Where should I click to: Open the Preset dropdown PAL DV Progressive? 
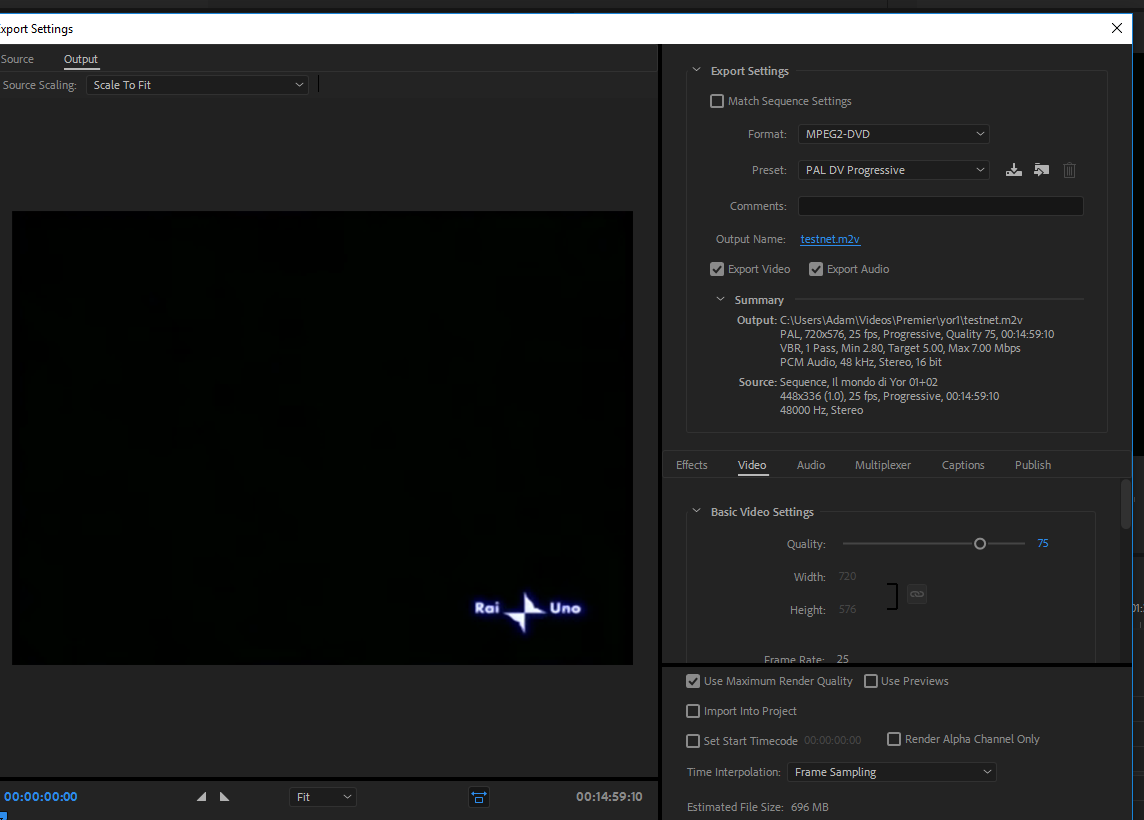click(894, 170)
